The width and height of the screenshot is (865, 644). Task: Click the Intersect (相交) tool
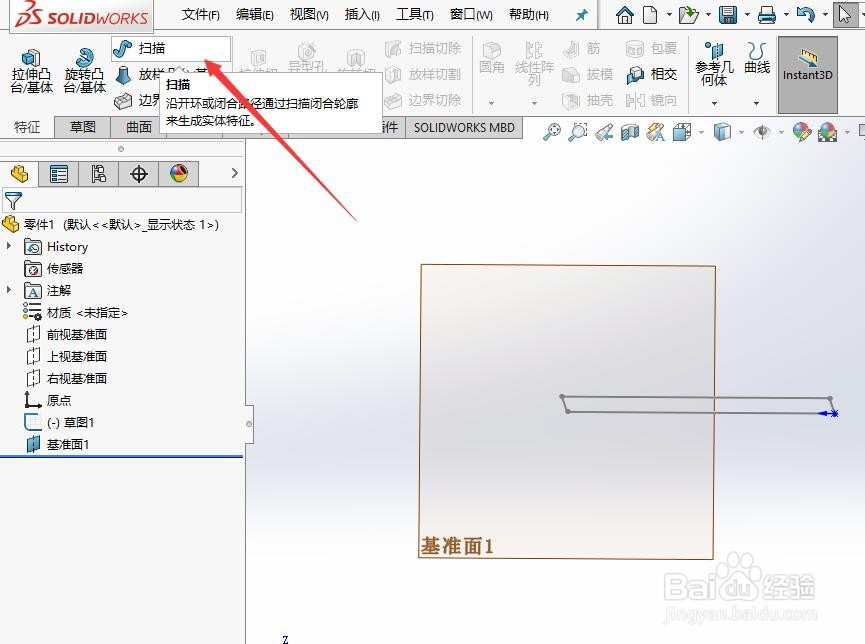tap(652, 74)
